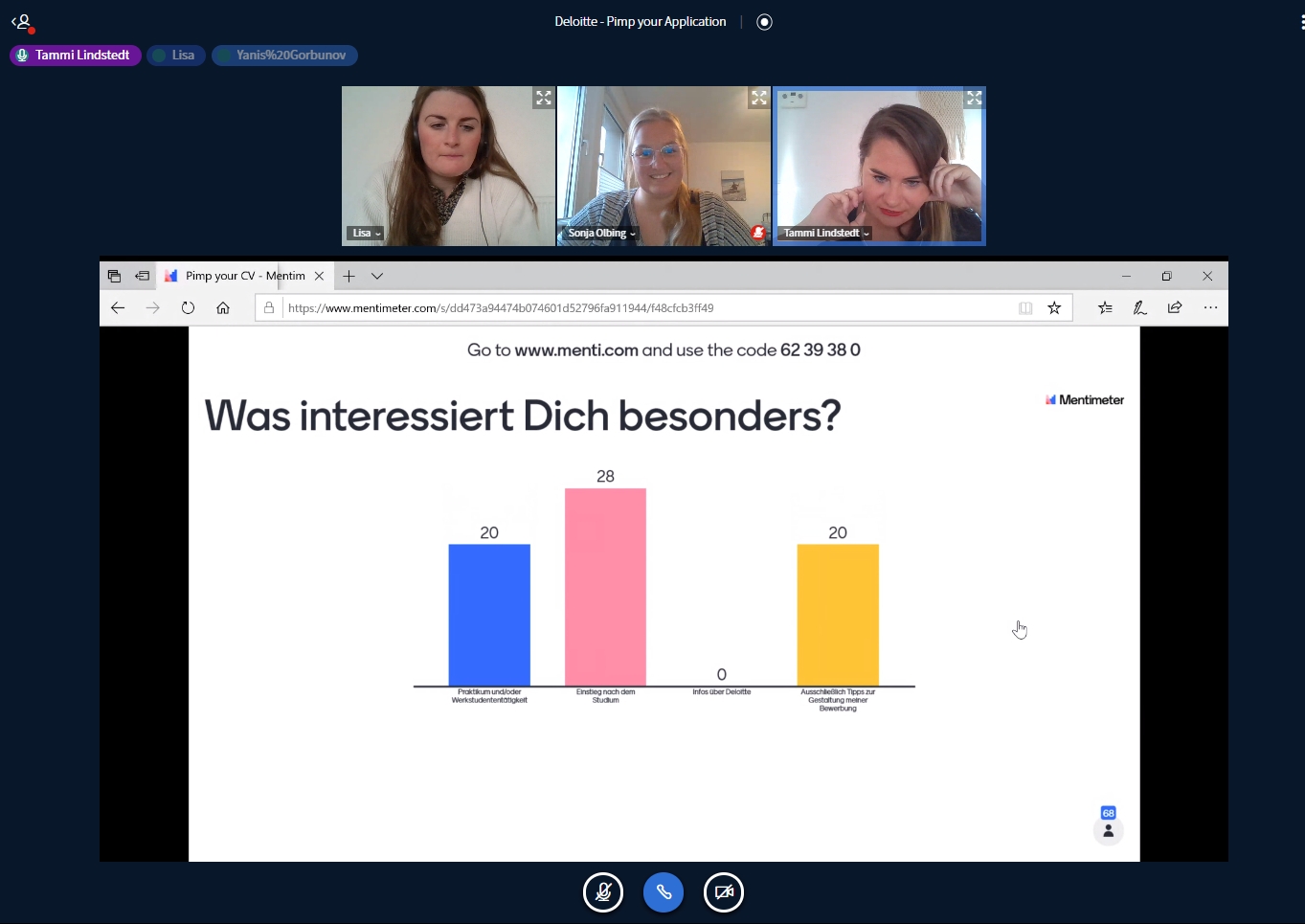The width and height of the screenshot is (1305, 924).
Task: Select the Yanis%20Gorbunov participant chip
Action: (x=284, y=56)
